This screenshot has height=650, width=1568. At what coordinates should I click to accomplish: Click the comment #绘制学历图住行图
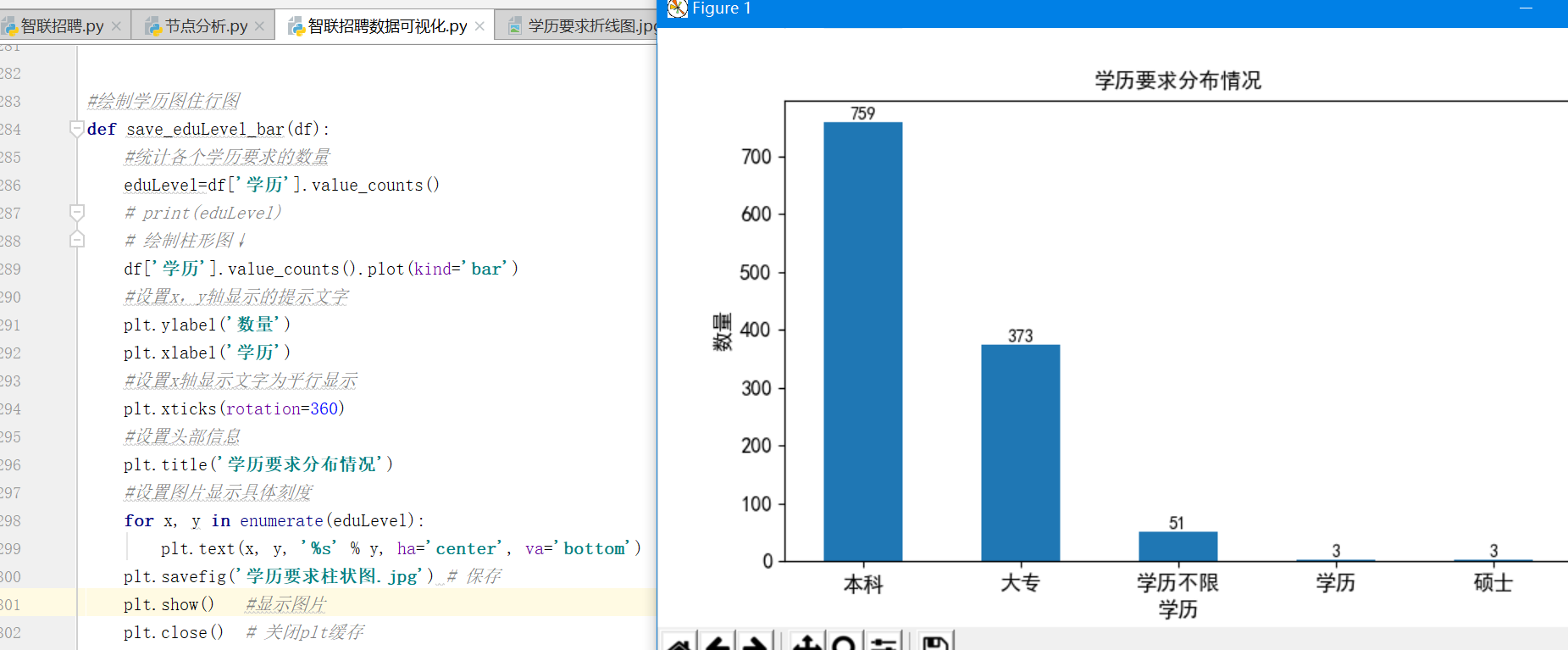coord(163,101)
